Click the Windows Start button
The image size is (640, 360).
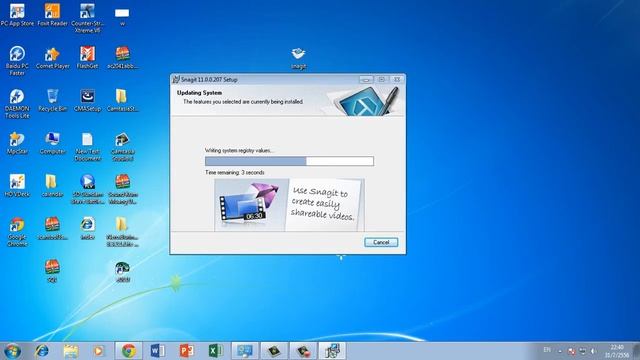click(12, 351)
